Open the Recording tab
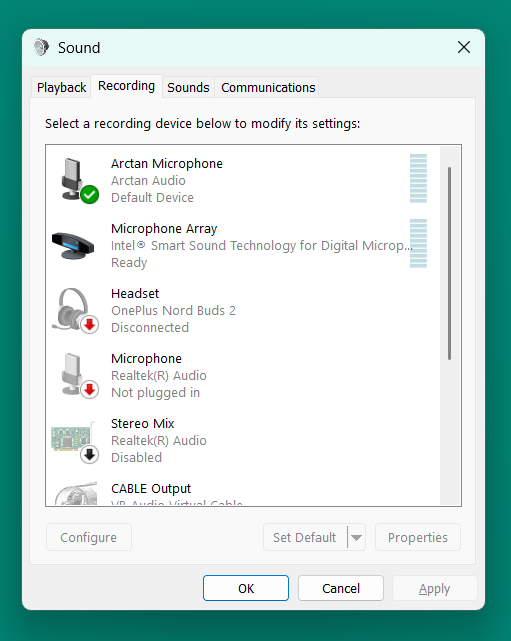The height and width of the screenshot is (641, 511). pos(126,86)
